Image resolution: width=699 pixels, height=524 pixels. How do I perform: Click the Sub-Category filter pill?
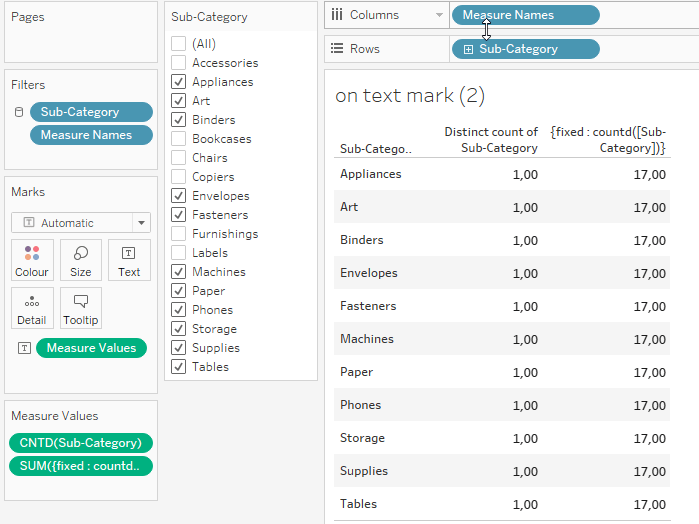91,112
